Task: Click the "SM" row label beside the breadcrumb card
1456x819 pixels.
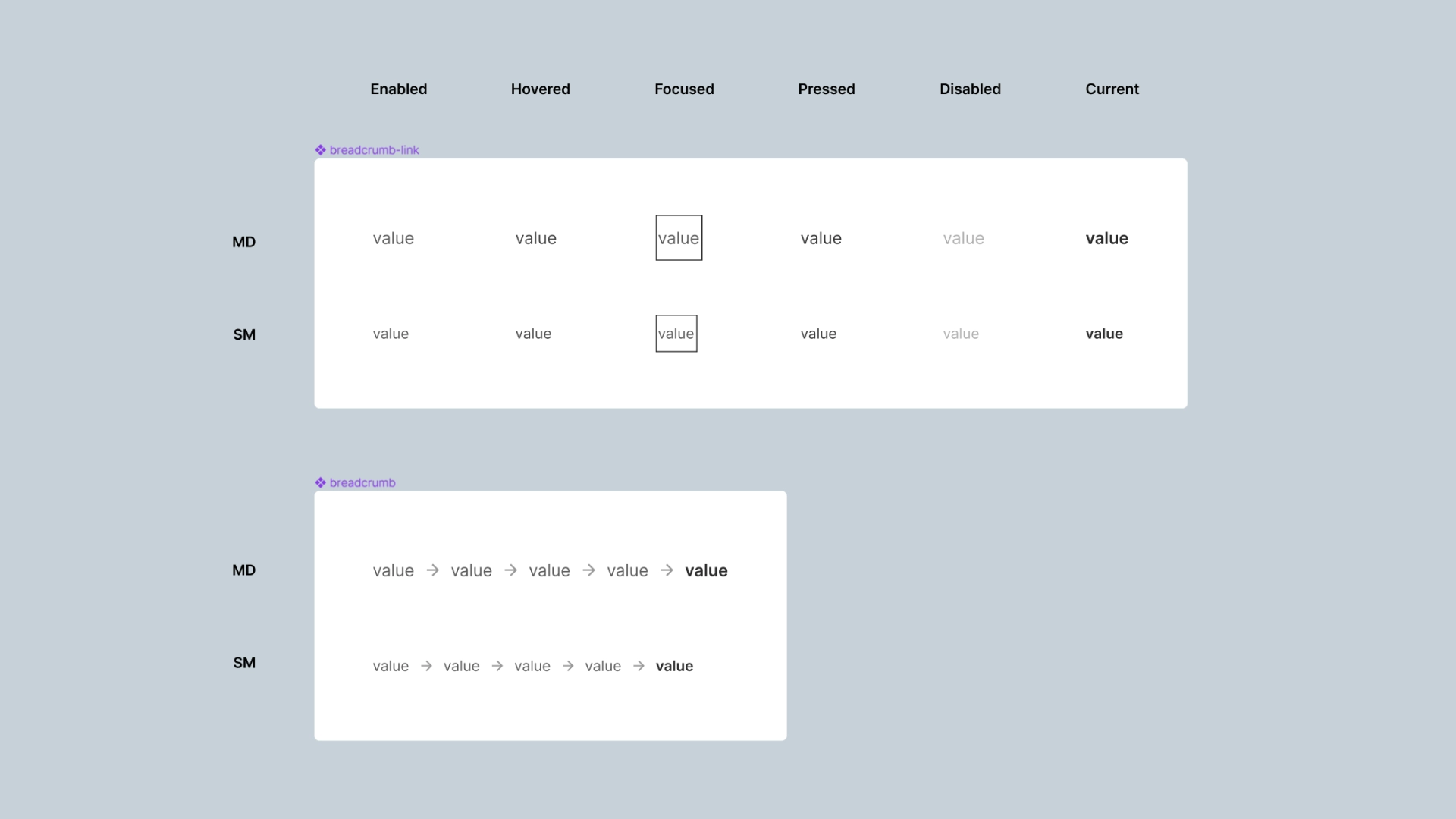Action: [243, 662]
